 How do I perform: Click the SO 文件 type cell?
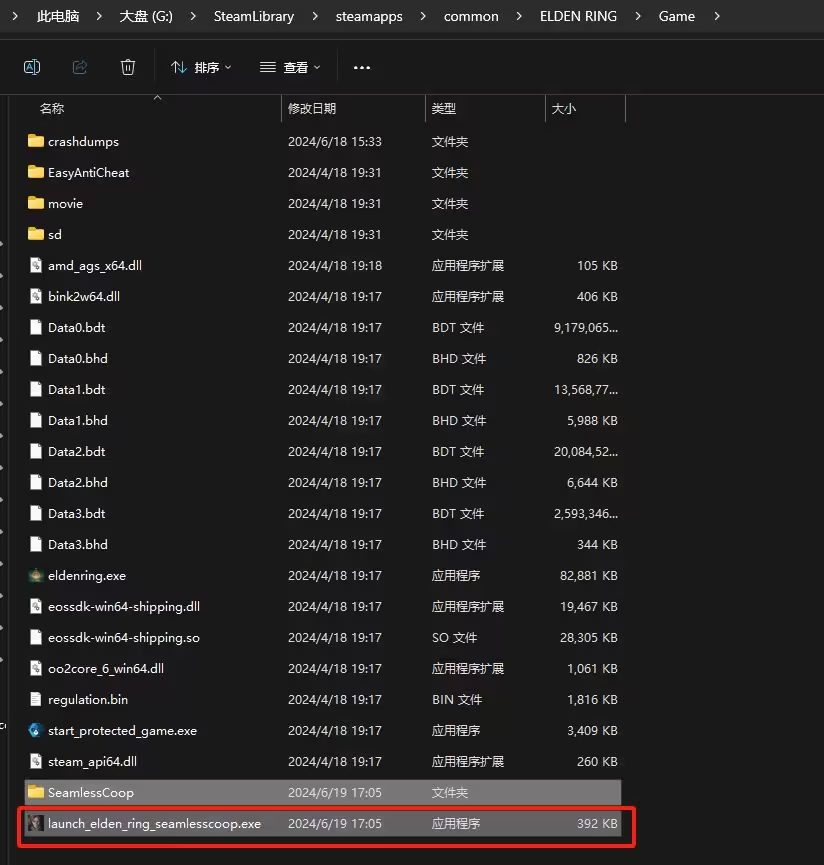pos(454,638)
